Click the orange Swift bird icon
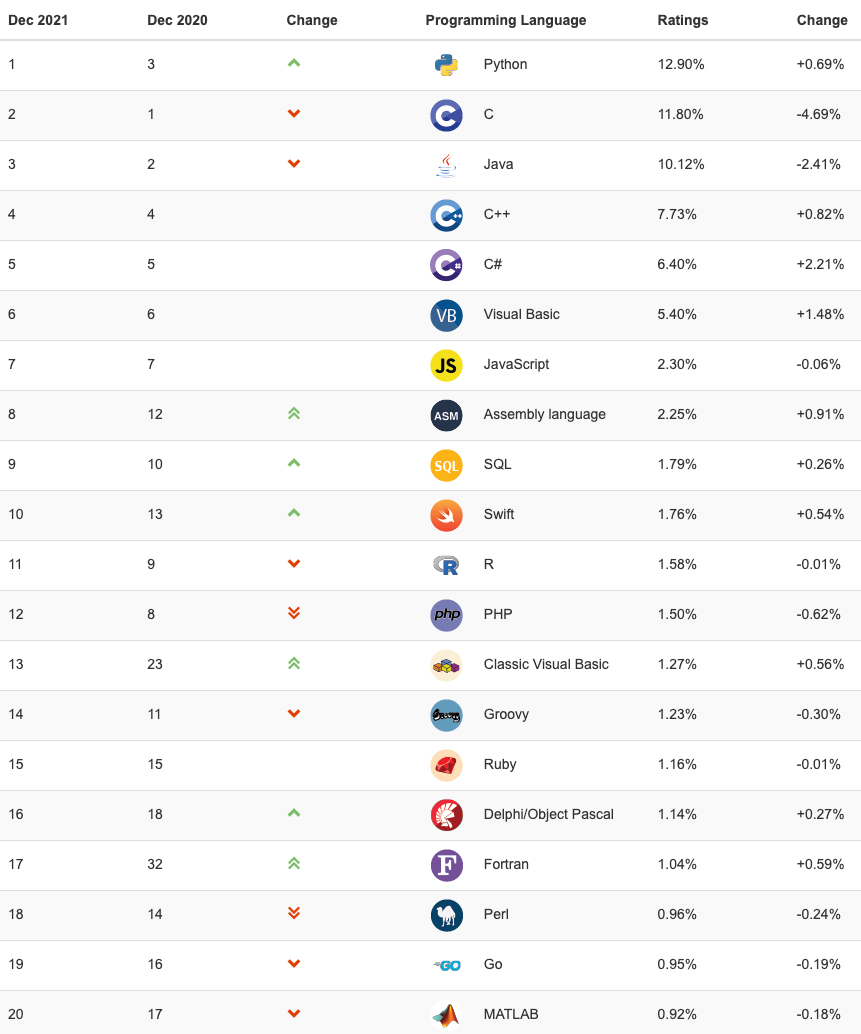 pyautogui.click(x=446, y=515)
